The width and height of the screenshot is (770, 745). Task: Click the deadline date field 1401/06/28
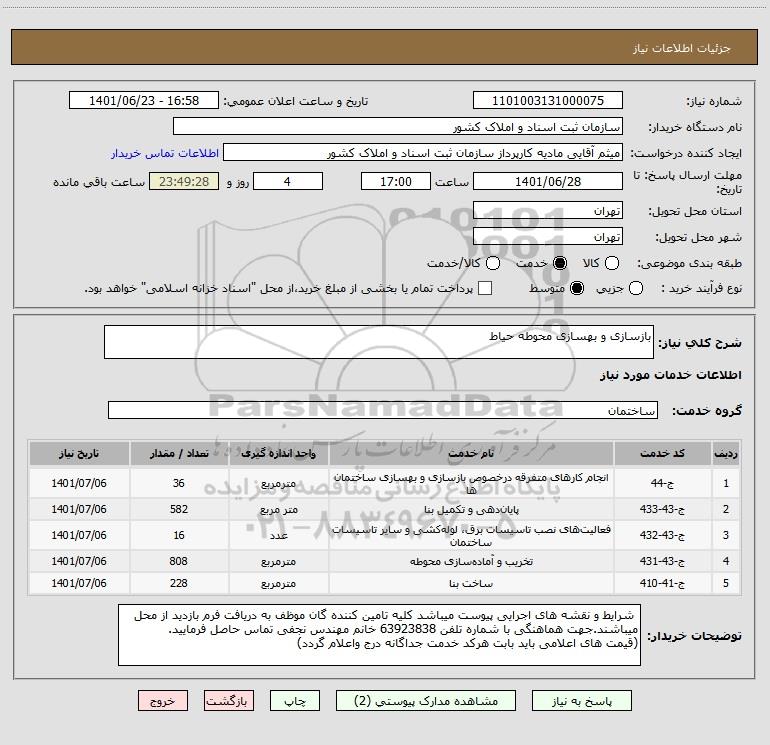(548, 181)
